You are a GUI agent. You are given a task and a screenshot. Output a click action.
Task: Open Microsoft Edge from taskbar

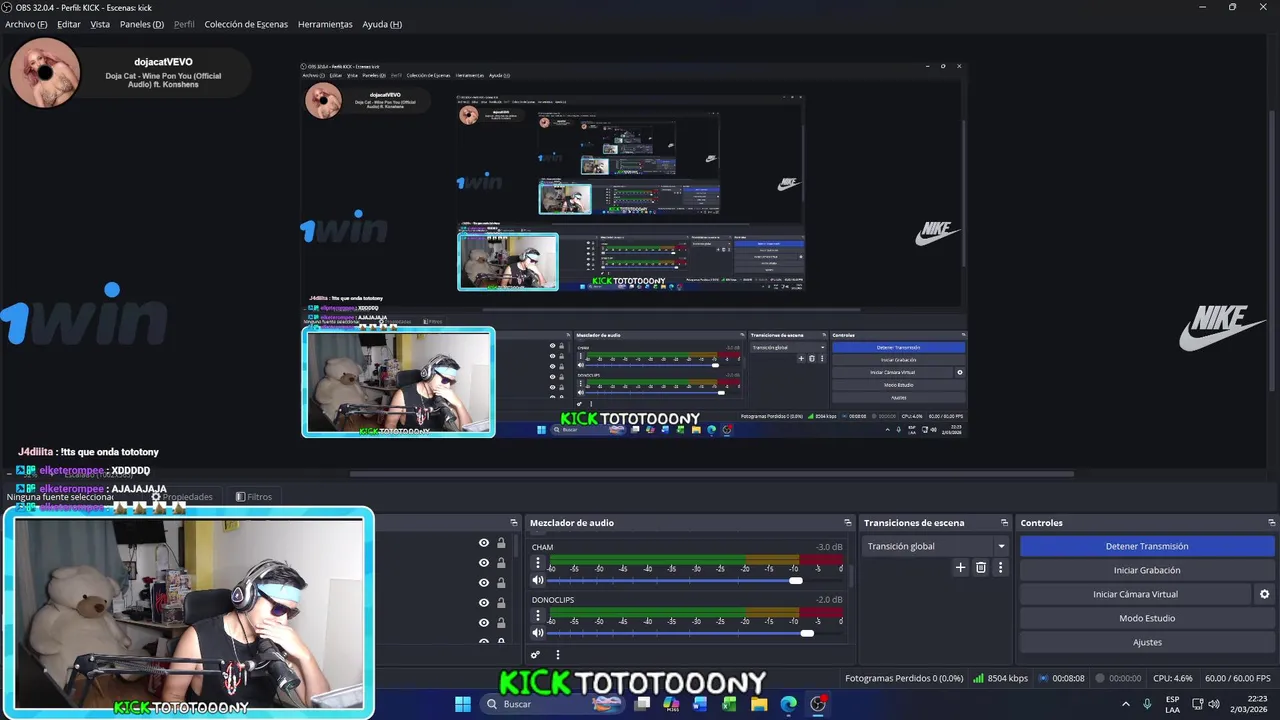(x=788, y=704)
